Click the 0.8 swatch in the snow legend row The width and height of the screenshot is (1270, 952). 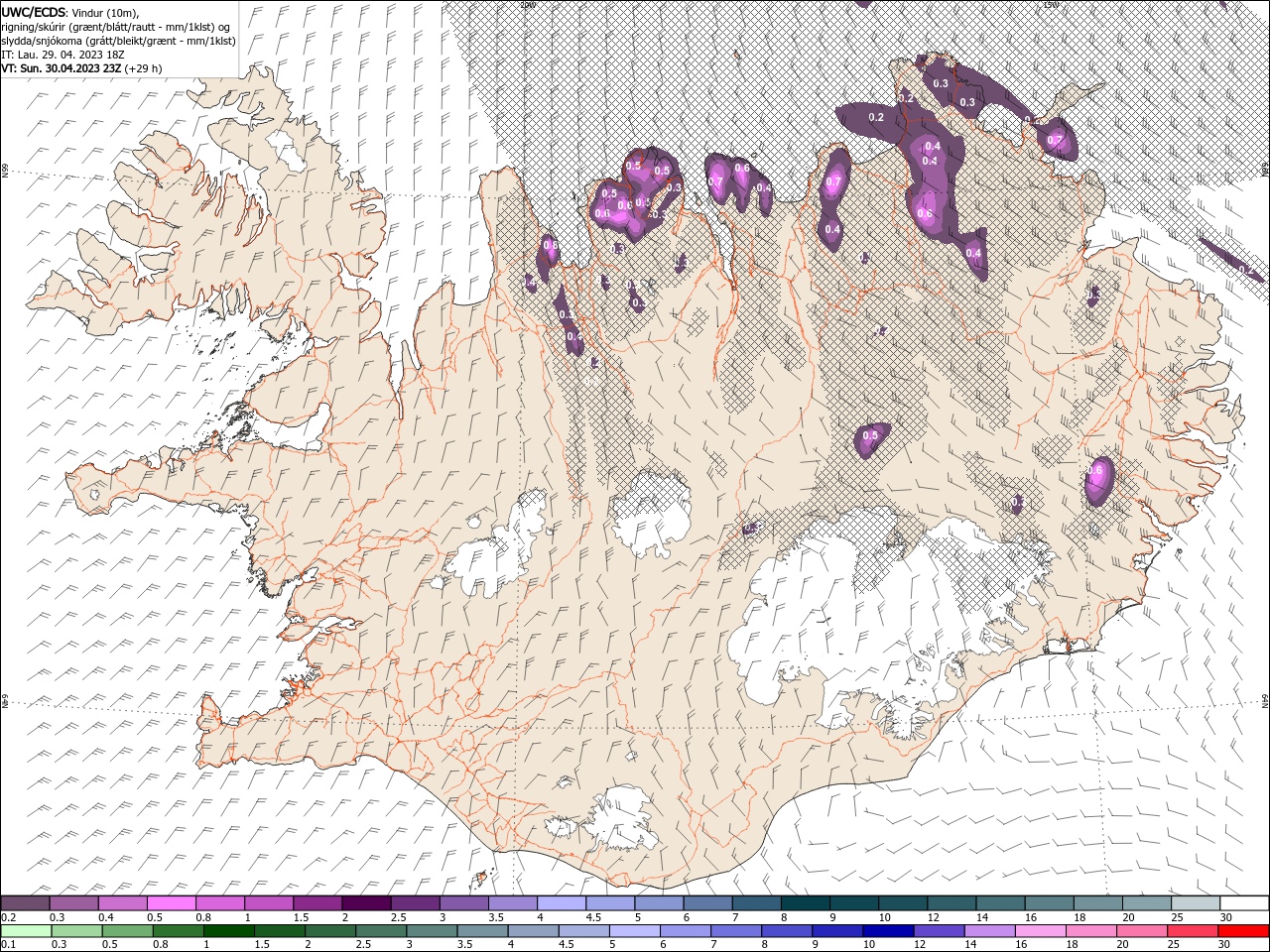coord(219,903)
